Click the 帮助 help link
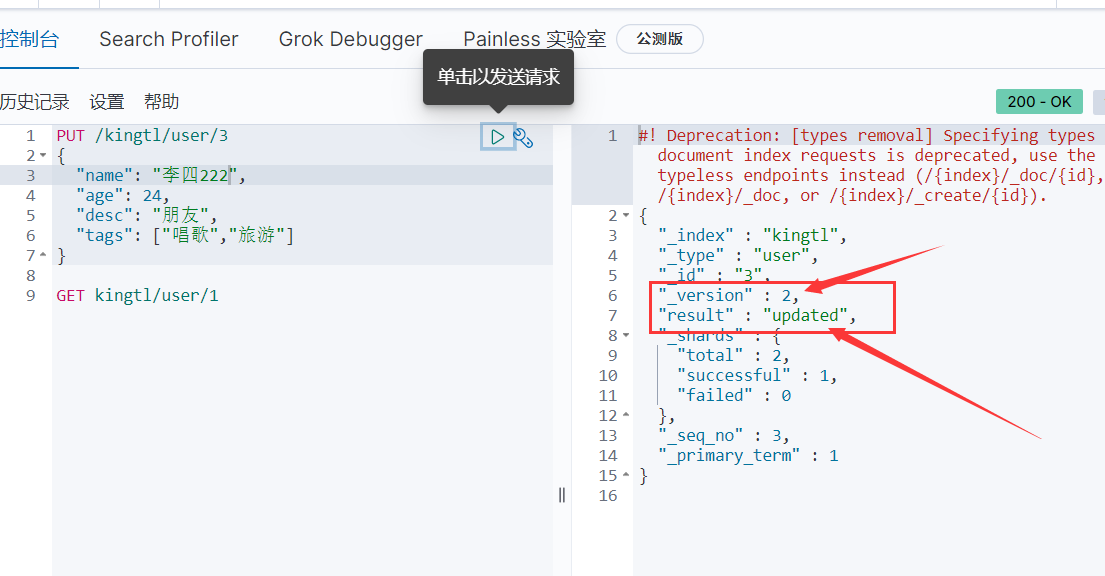This screenshot has width=1105, height=576. tap(161, 102)
